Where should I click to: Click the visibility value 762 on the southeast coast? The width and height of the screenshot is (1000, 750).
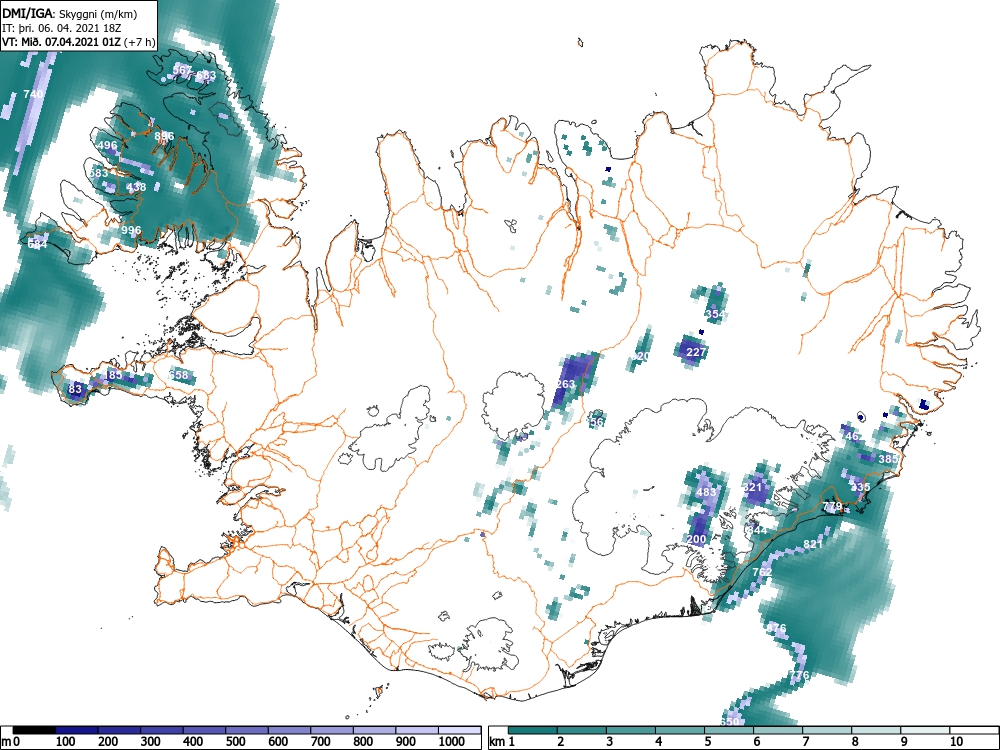tap(762, 572)
